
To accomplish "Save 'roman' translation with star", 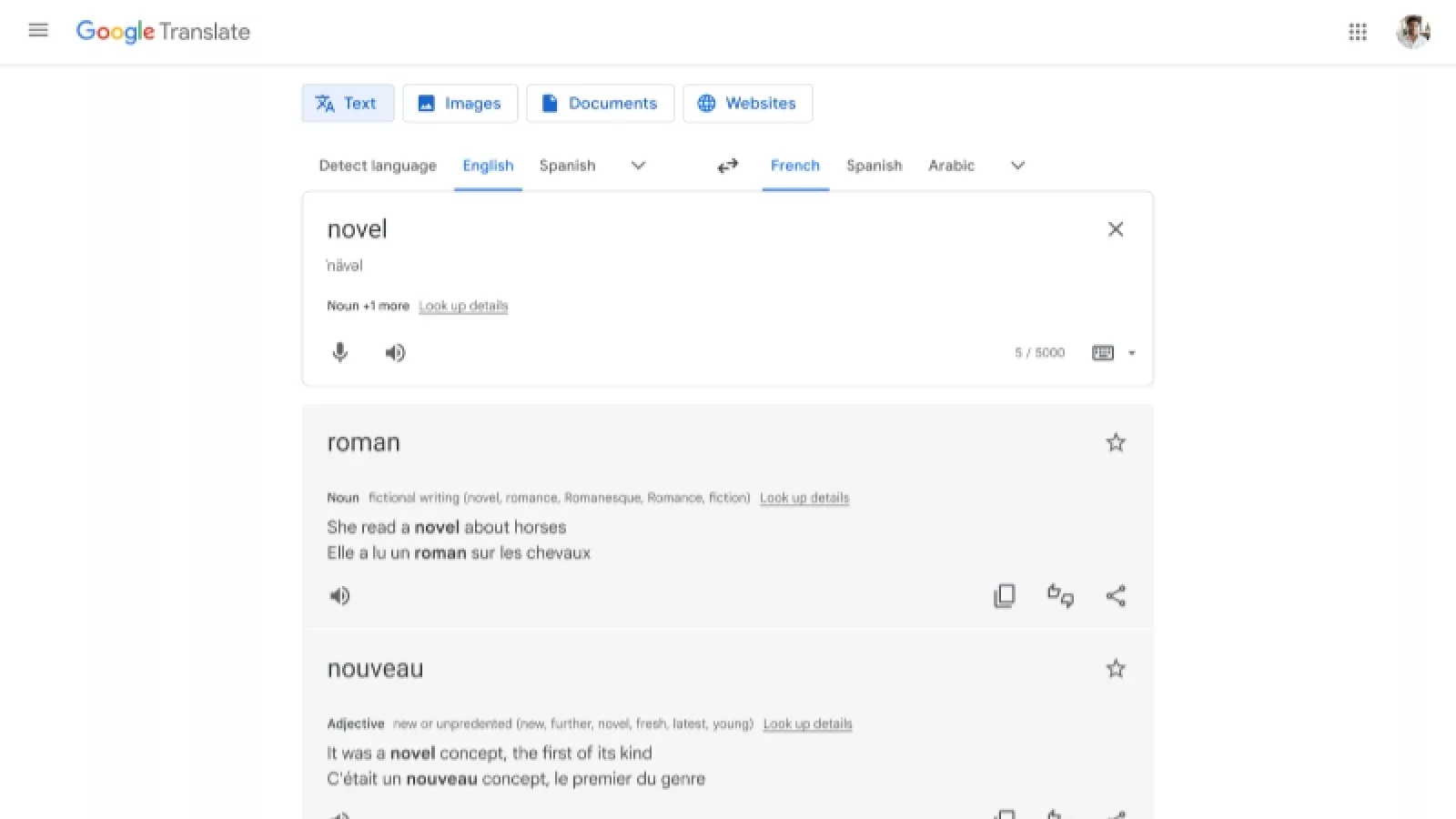I will 1116,443.
